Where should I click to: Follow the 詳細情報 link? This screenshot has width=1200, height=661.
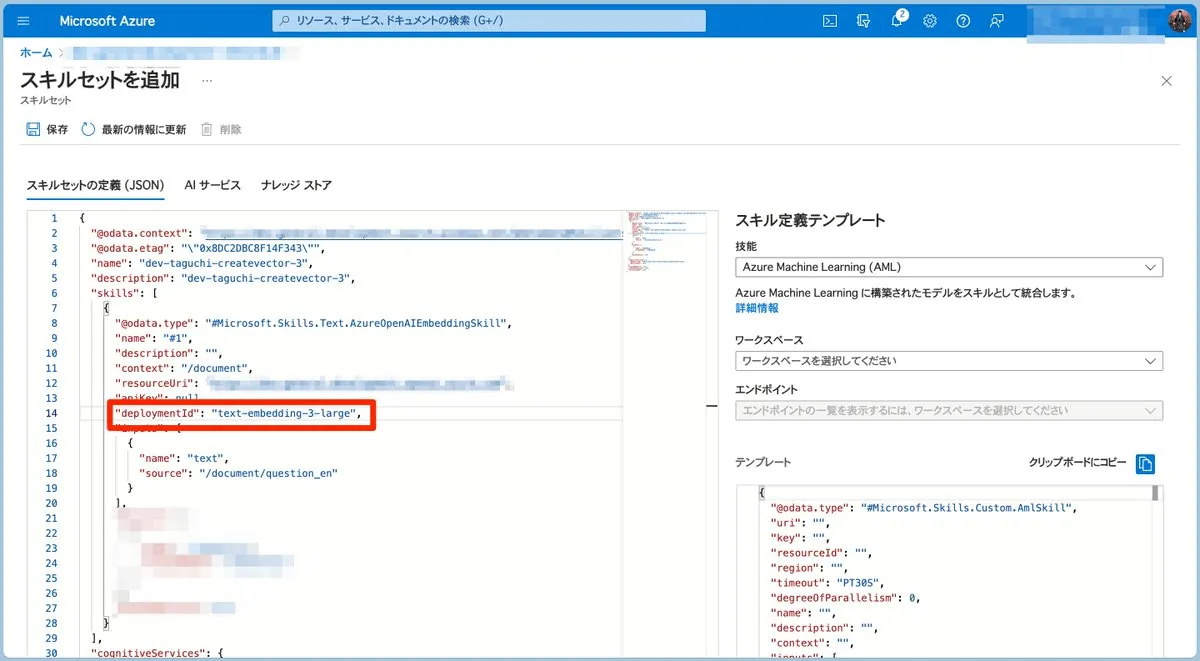757,309
